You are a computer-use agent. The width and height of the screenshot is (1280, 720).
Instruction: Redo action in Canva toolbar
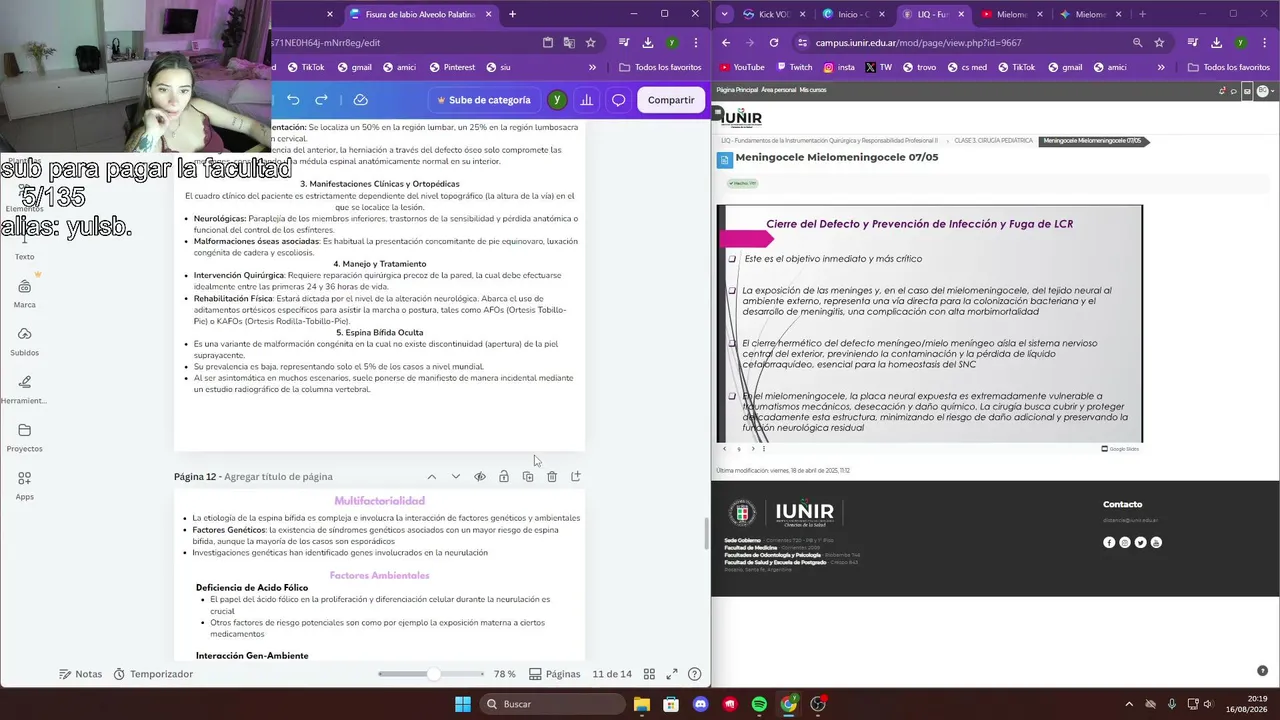click(321, 100)
